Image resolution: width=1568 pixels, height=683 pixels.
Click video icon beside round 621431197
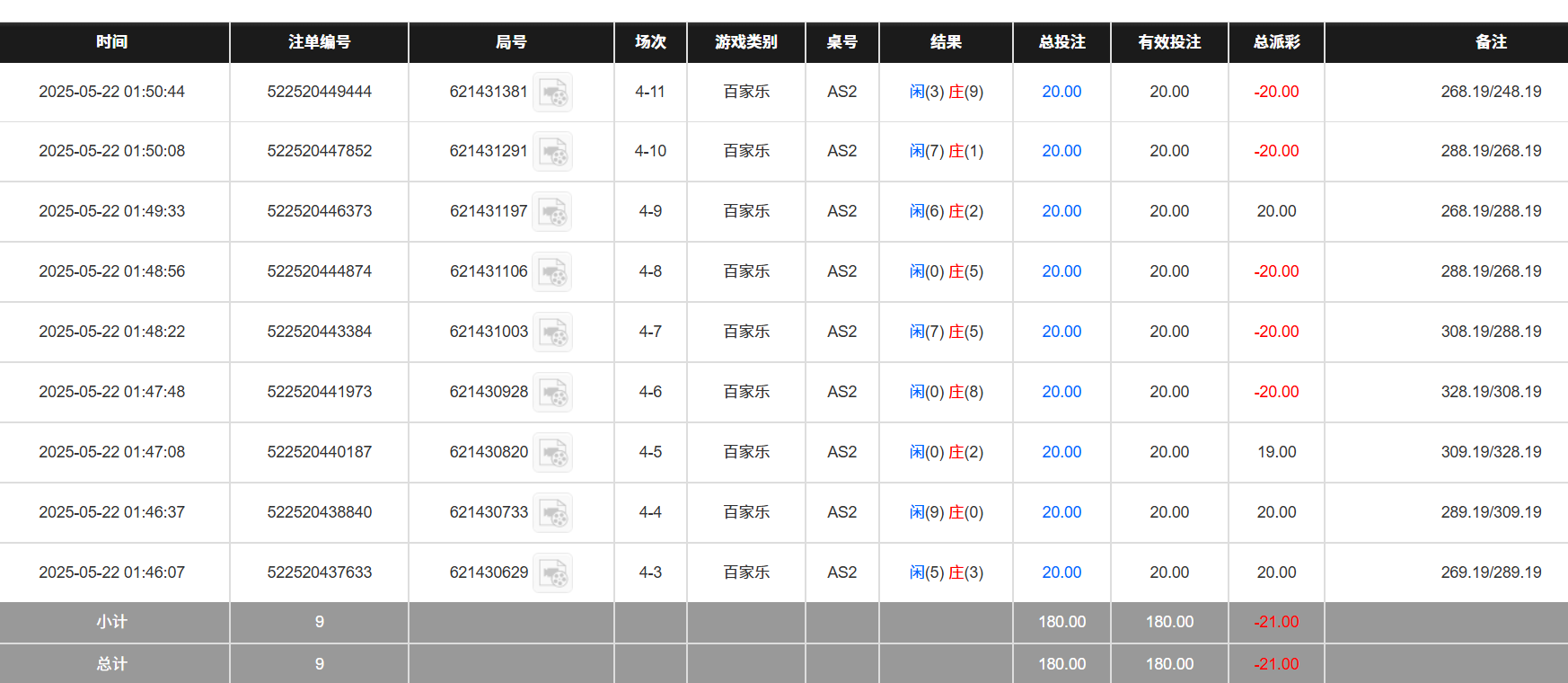pos(552,212)
